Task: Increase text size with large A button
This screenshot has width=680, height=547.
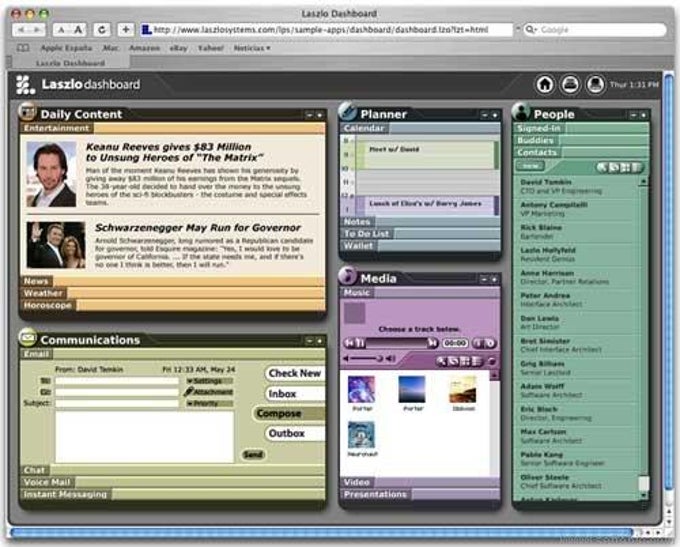Action: tap(78, 30)
